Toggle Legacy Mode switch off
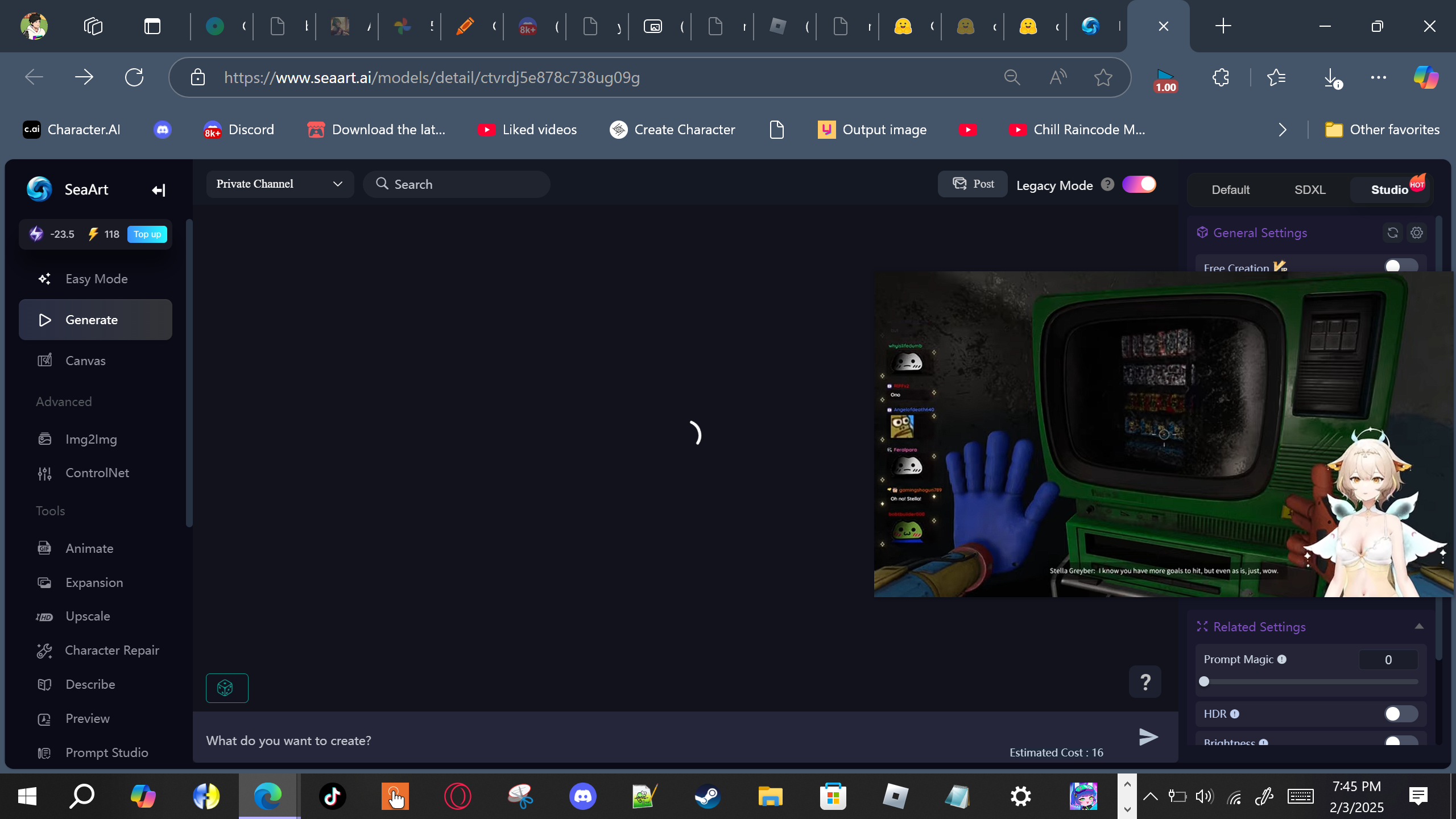Screen dimensions: 1456x819 pos(1139,184)
